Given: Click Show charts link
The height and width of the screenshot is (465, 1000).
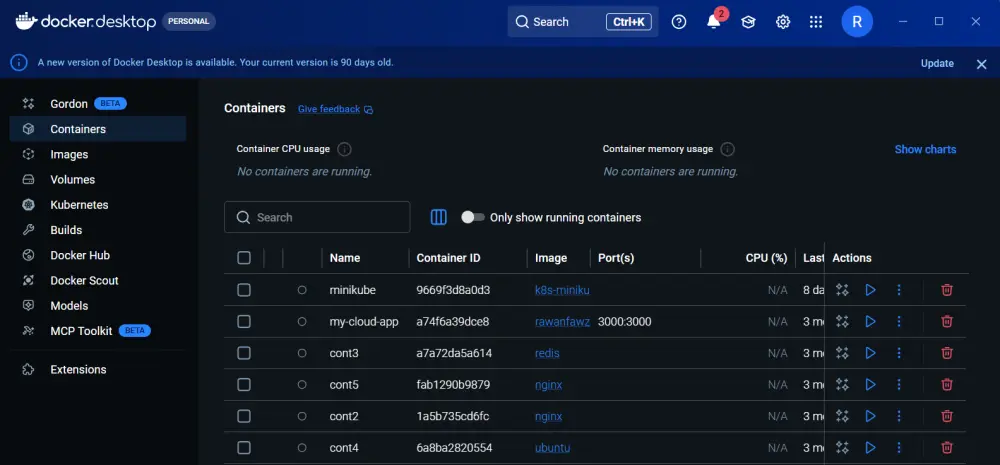Looking at the screenshot, I should tap(925, 149).
